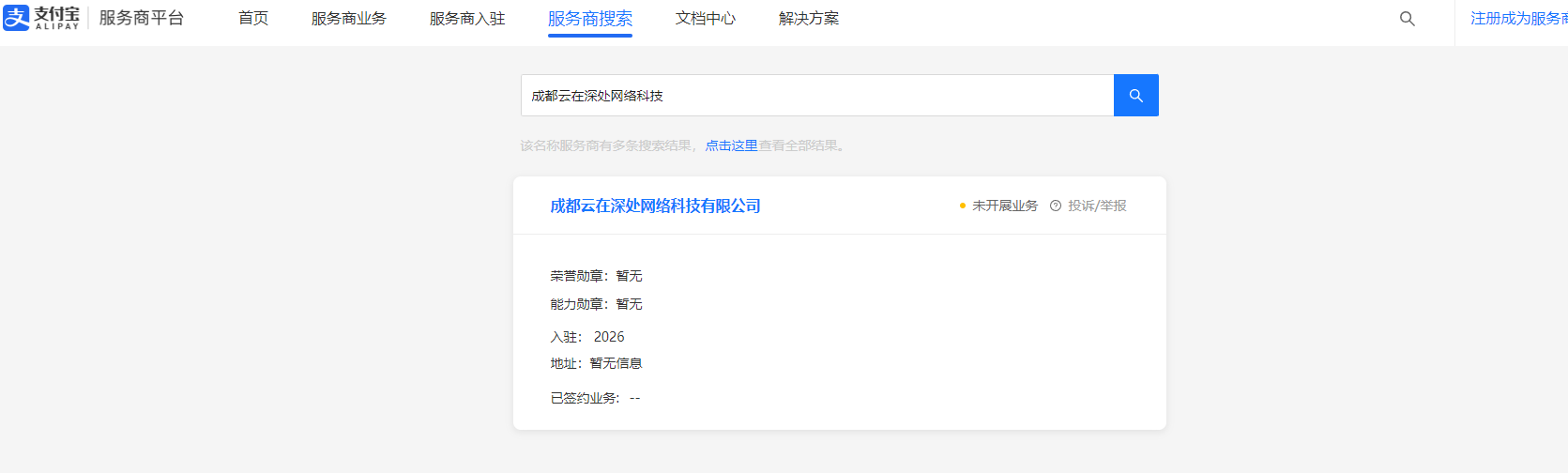Open 服务商入驻 menu
This screenshot has width=1568, height=473.
(467, 19)
